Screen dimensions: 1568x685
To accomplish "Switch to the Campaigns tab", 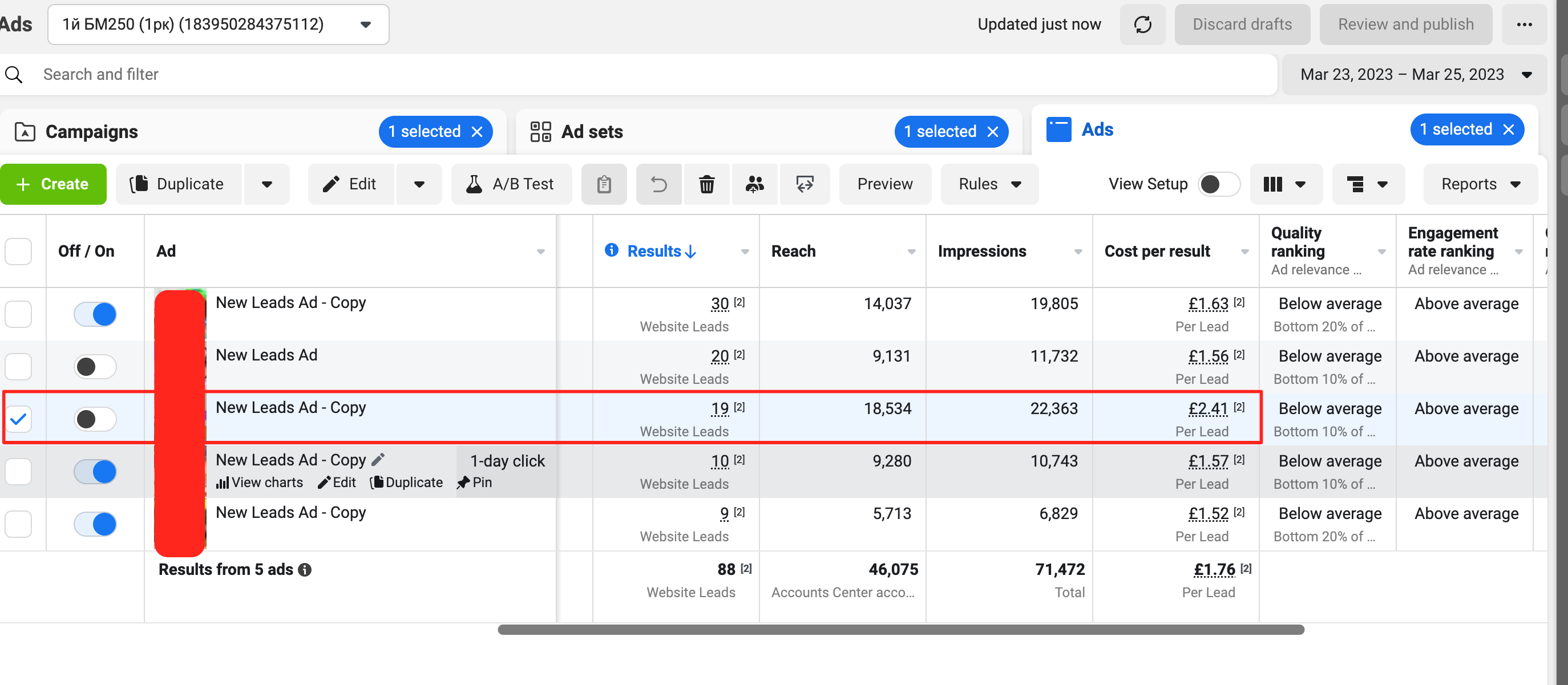I will tap(91, 132).
